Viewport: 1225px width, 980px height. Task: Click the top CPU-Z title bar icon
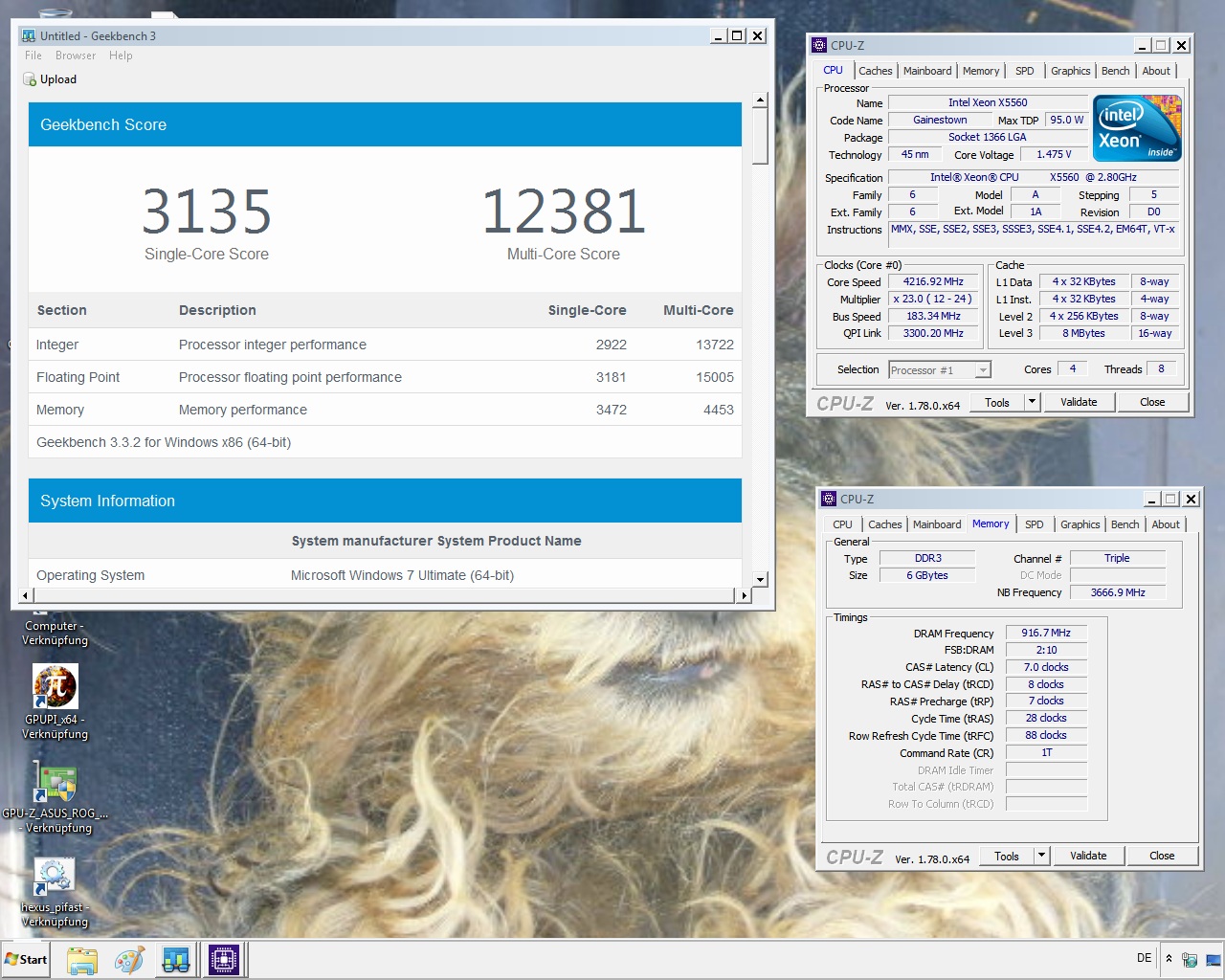[x=818, y=45]
